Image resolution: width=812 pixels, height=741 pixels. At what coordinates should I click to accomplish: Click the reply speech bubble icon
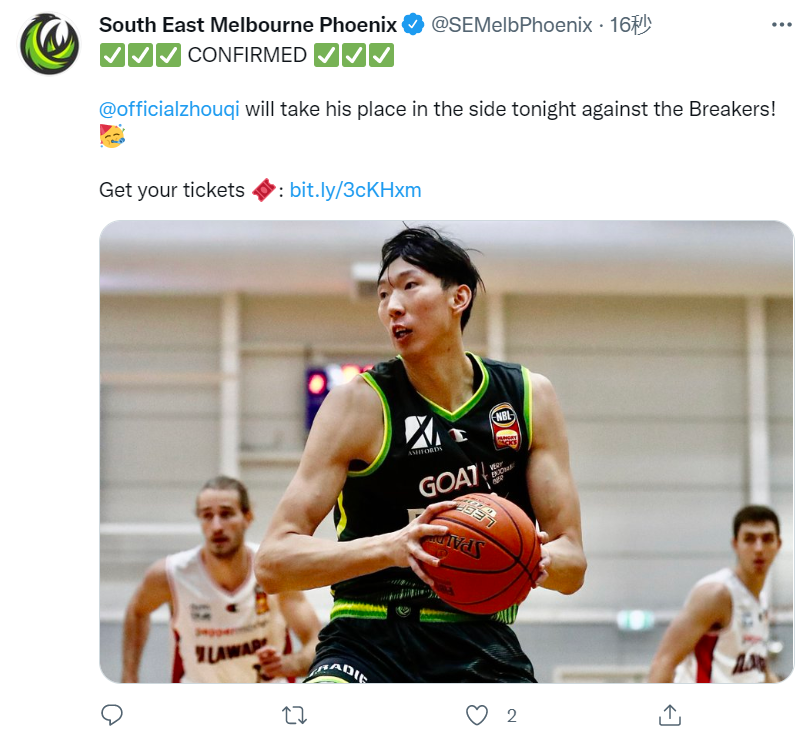click(x=111, y=715)
